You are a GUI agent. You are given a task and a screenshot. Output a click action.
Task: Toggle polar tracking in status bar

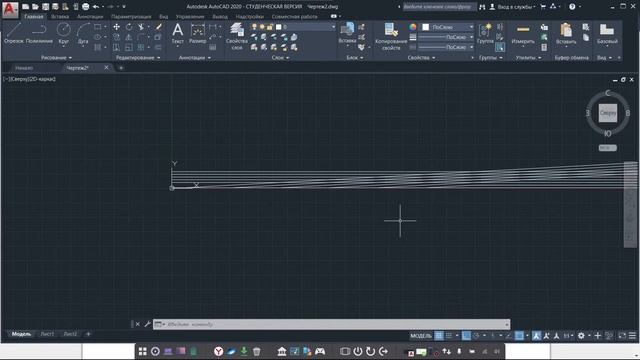pos(476,336)
